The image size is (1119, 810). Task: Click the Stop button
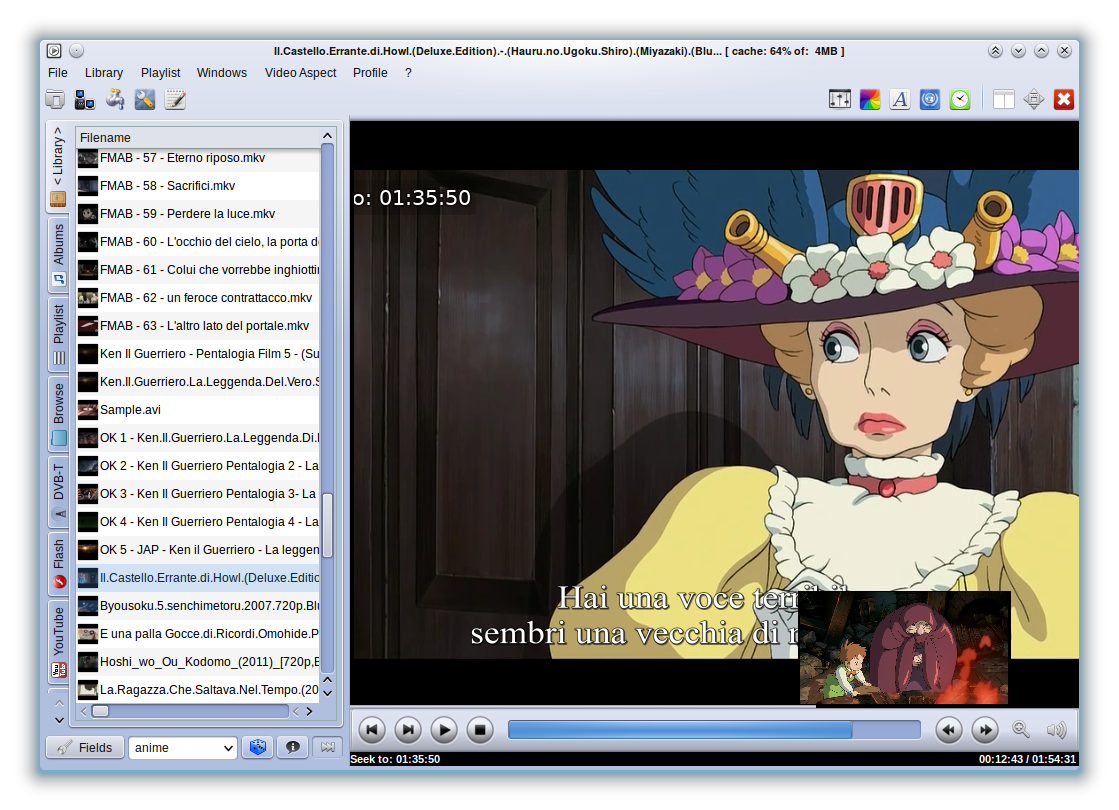pos(480,729)
